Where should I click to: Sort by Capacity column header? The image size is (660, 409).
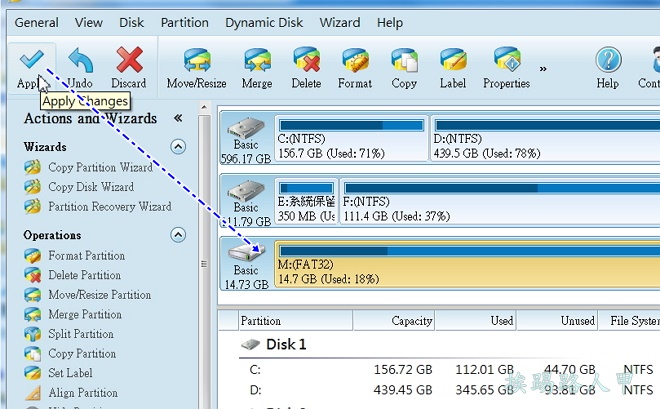[394, 321]
